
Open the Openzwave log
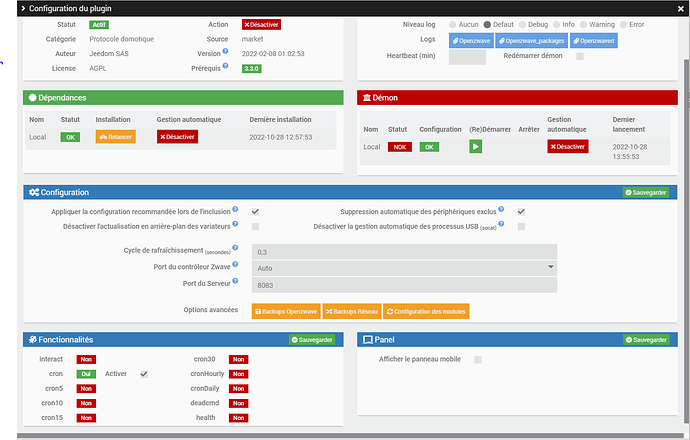pyautogui.click(x=471, y=40)
